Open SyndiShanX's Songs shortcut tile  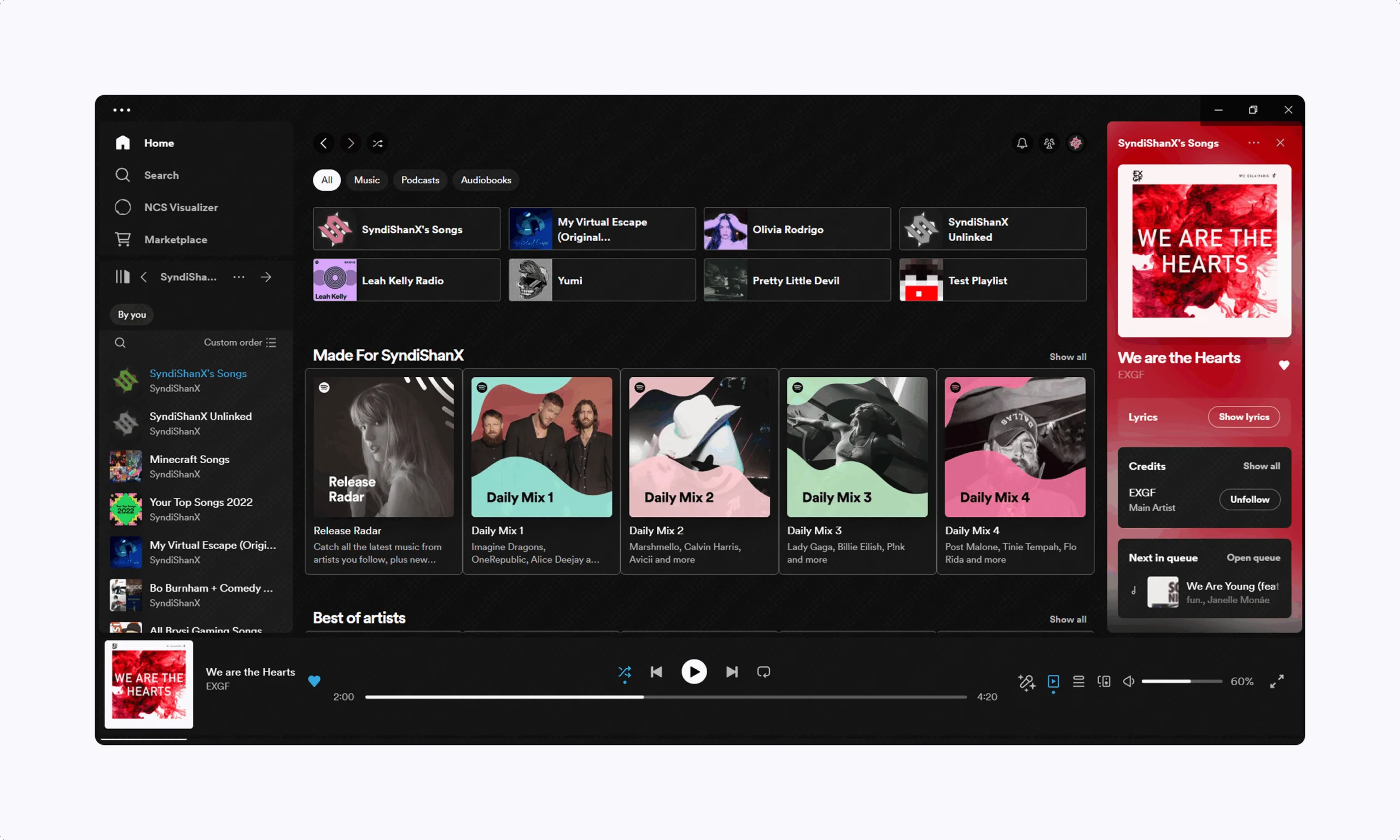(x=406, y=229)
